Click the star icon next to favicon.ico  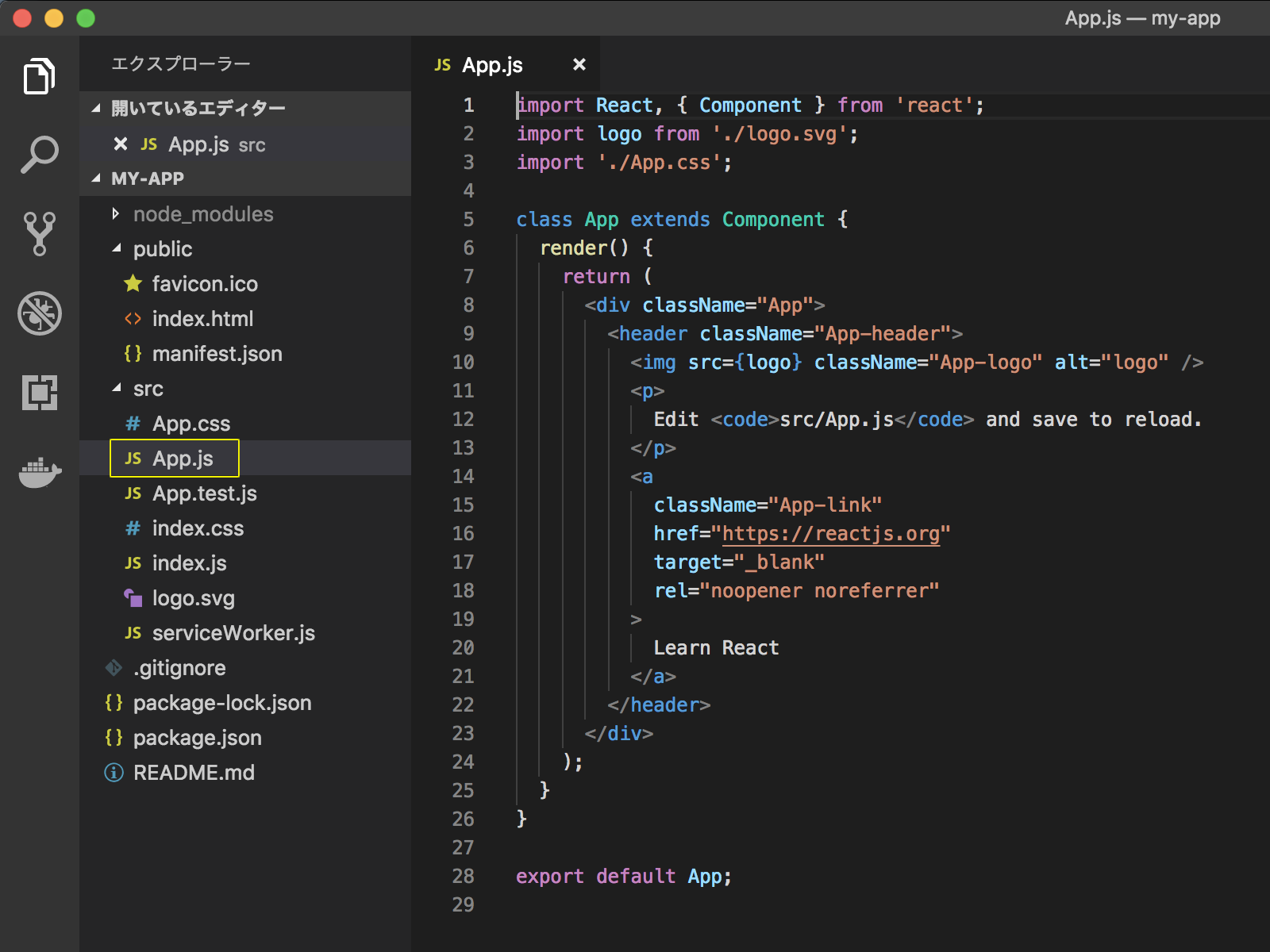(132, 283)
